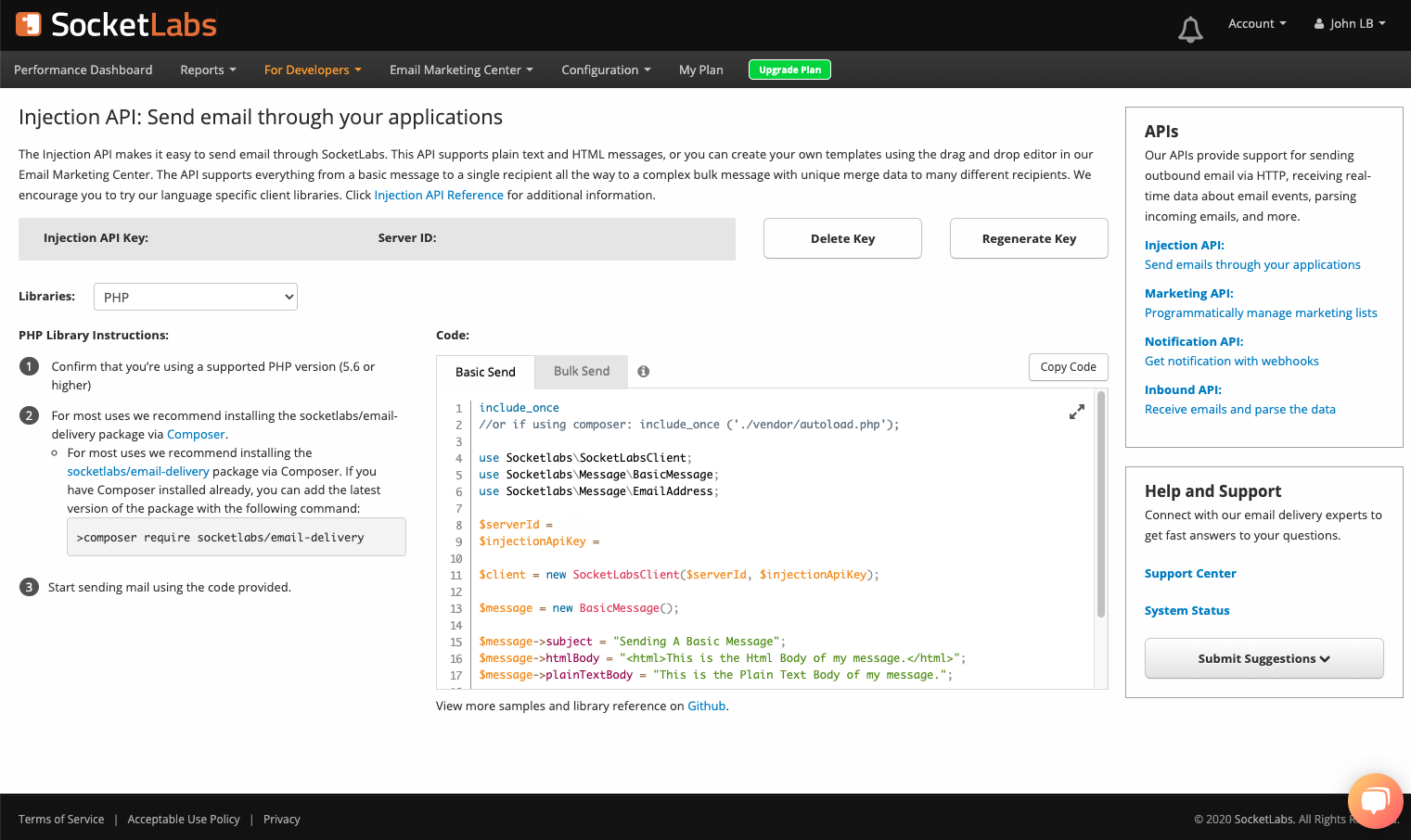Click the Copy Code button
This screenshot has height=840, width=1411.
click(x=1068, y=367)
